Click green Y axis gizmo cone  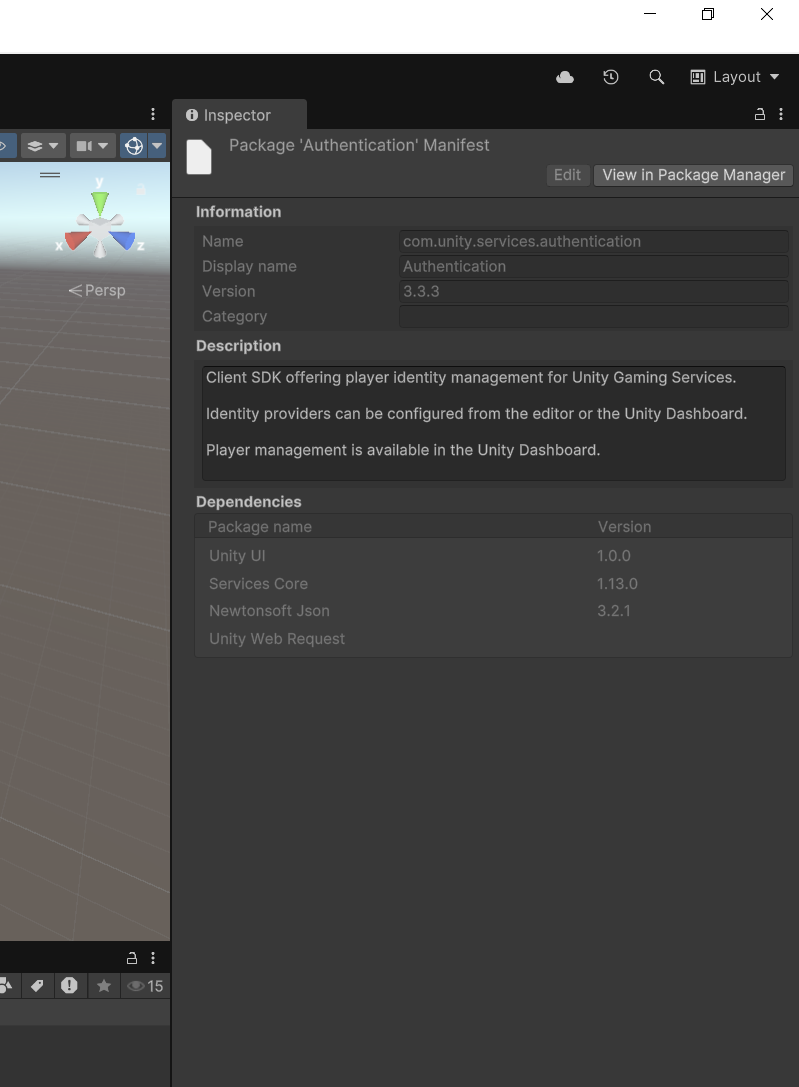click(100, 202)
